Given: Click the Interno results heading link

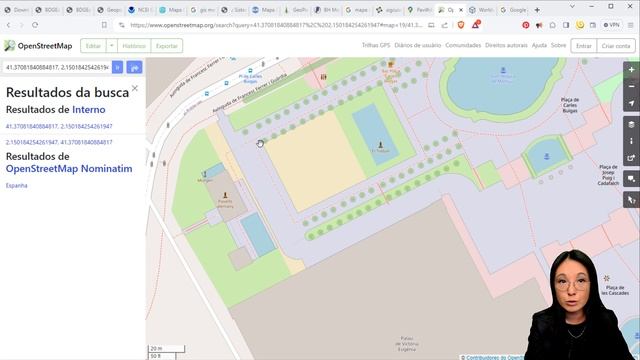Looking at the screenshot, I should tap(89, 109).
